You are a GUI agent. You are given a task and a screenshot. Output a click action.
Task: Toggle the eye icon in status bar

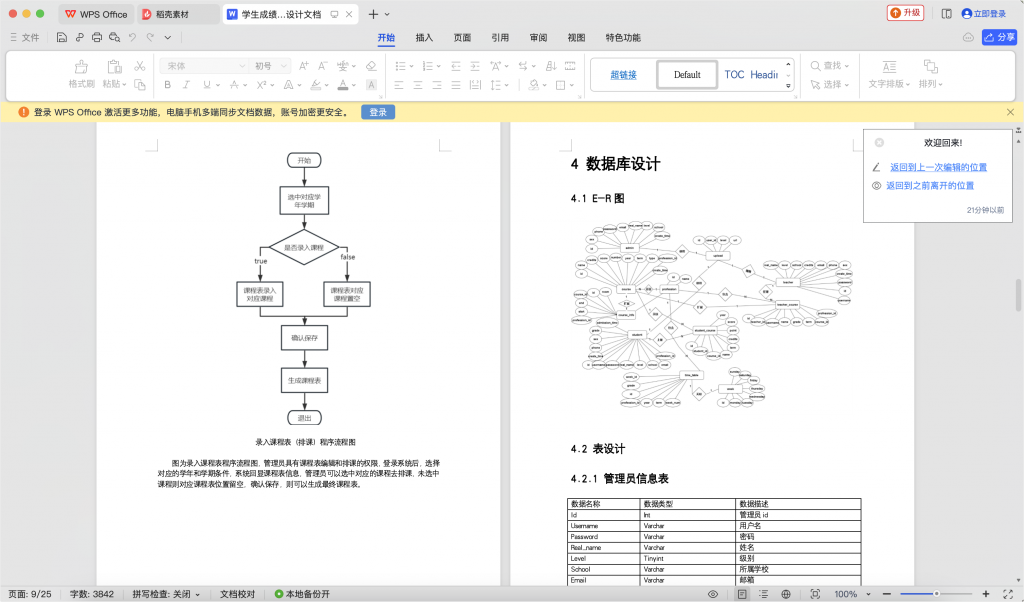click(712, 593)
